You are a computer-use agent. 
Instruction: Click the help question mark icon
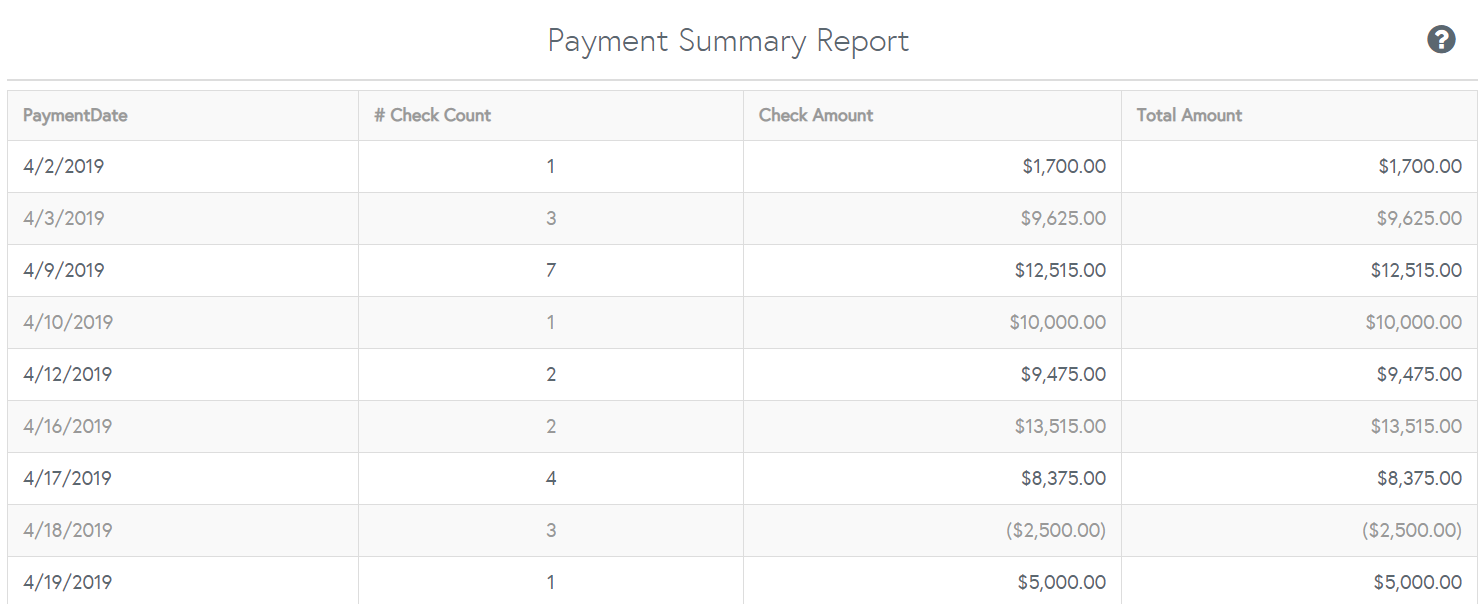coord(1440,40)
